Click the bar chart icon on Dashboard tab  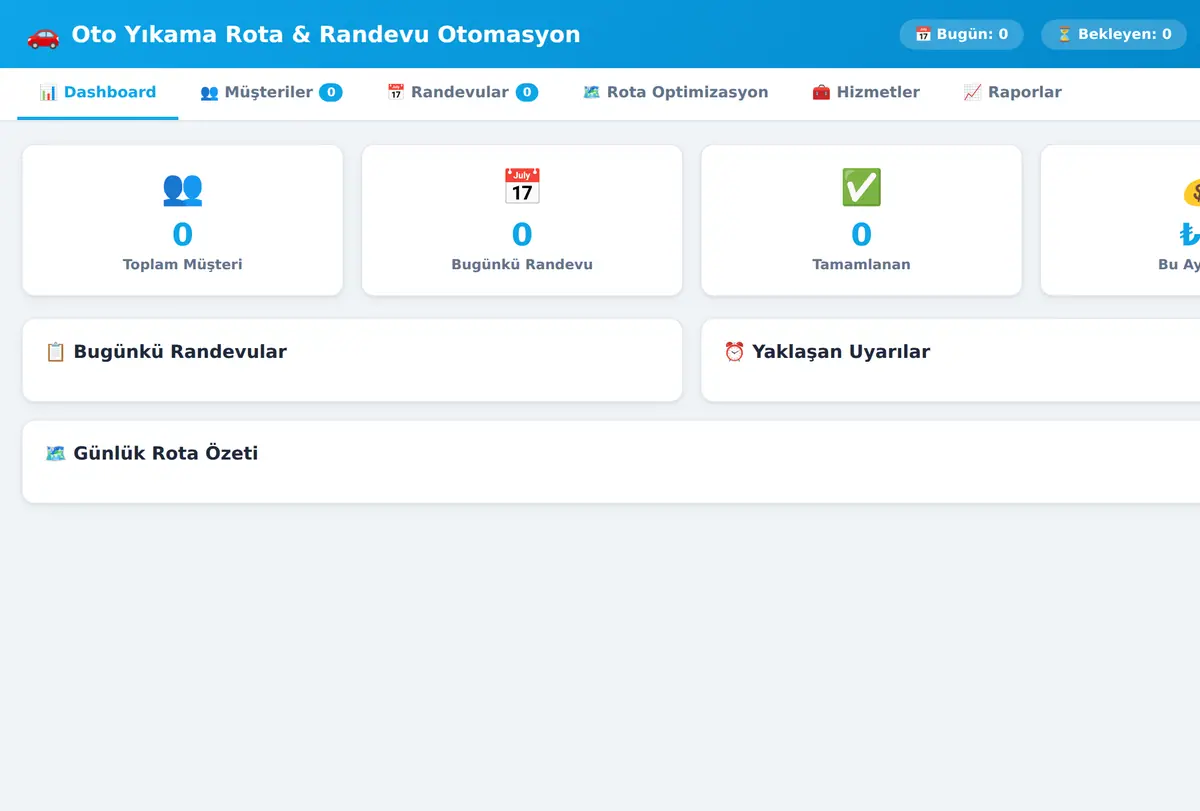point(48,92)
